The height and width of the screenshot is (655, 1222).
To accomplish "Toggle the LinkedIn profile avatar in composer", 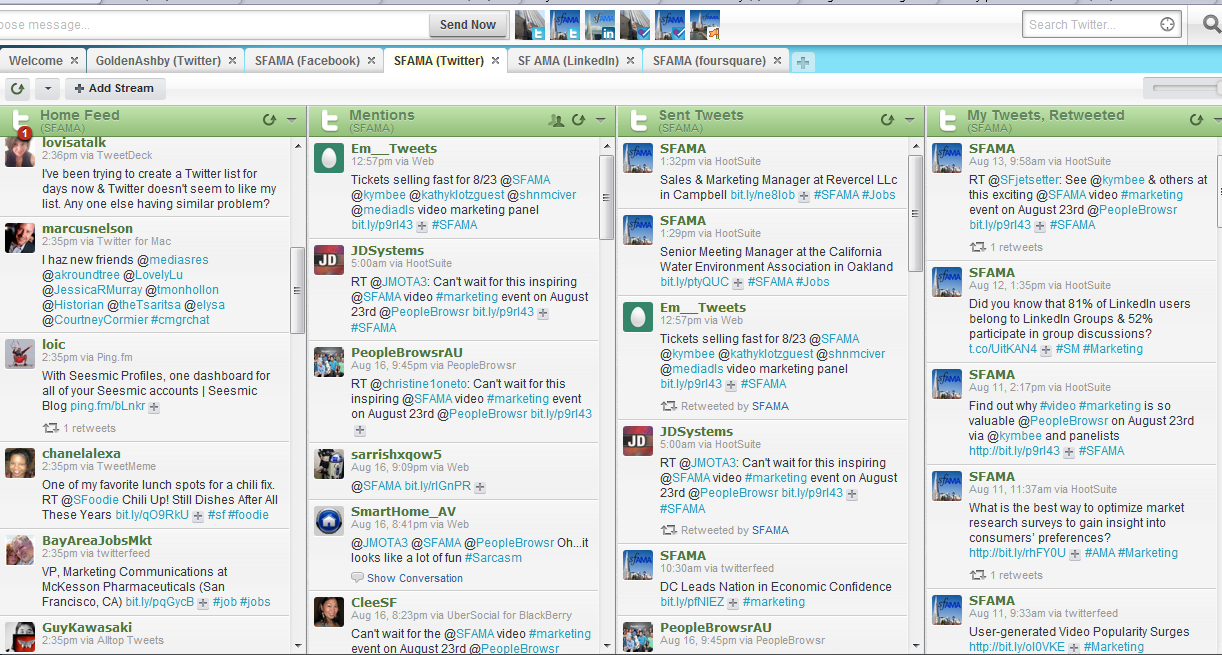I will click(600, 25).
